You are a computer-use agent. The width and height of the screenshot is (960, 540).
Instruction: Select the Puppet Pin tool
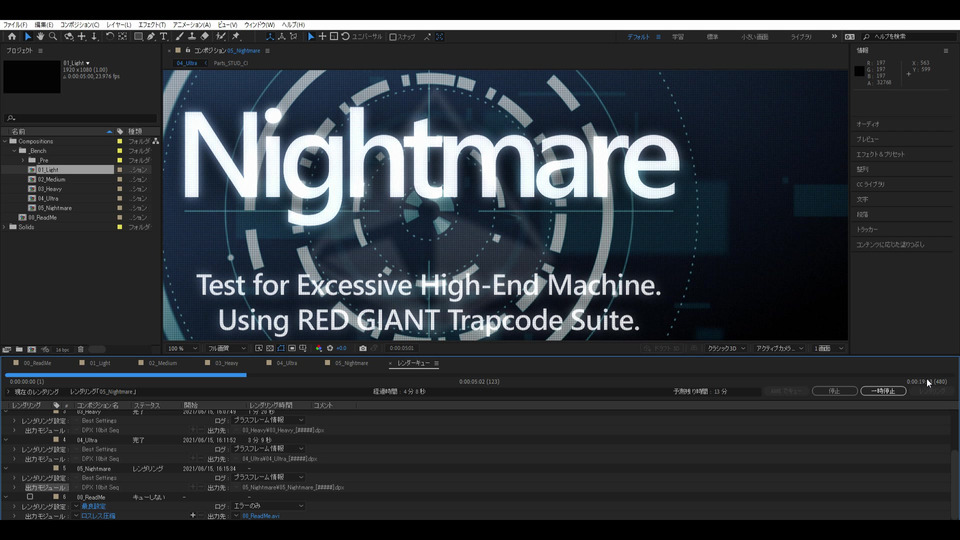pyautogui.click(x=236, y=37)
